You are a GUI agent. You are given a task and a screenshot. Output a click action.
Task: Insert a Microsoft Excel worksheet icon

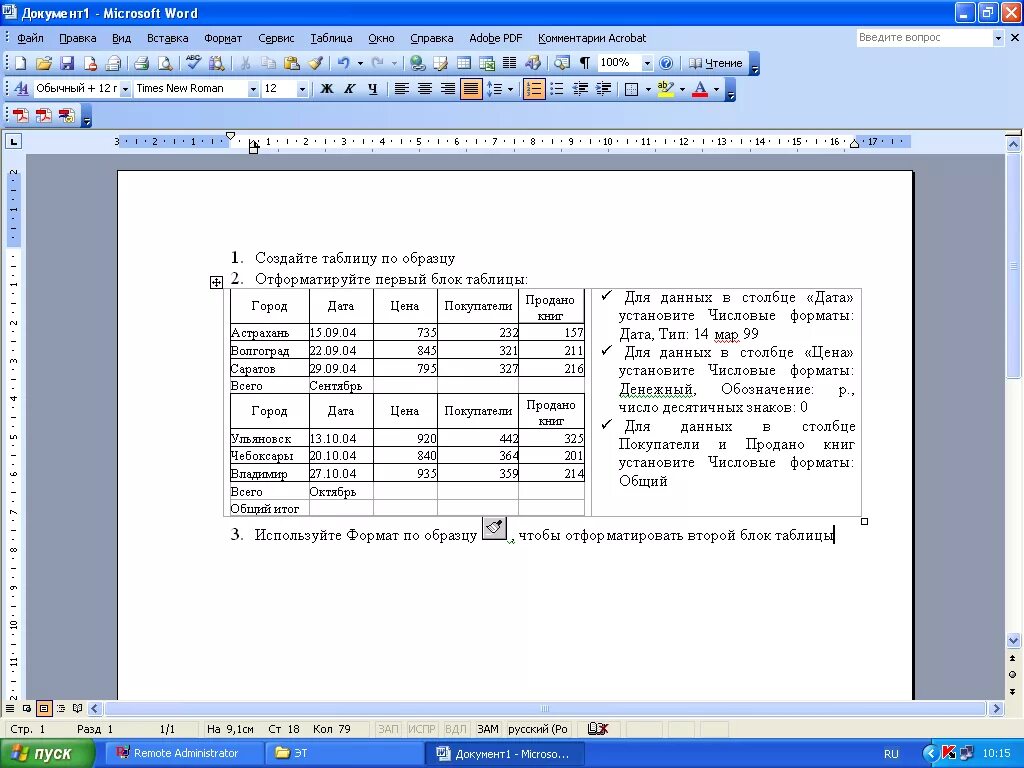pyautogui.click(x=487, y=63)
